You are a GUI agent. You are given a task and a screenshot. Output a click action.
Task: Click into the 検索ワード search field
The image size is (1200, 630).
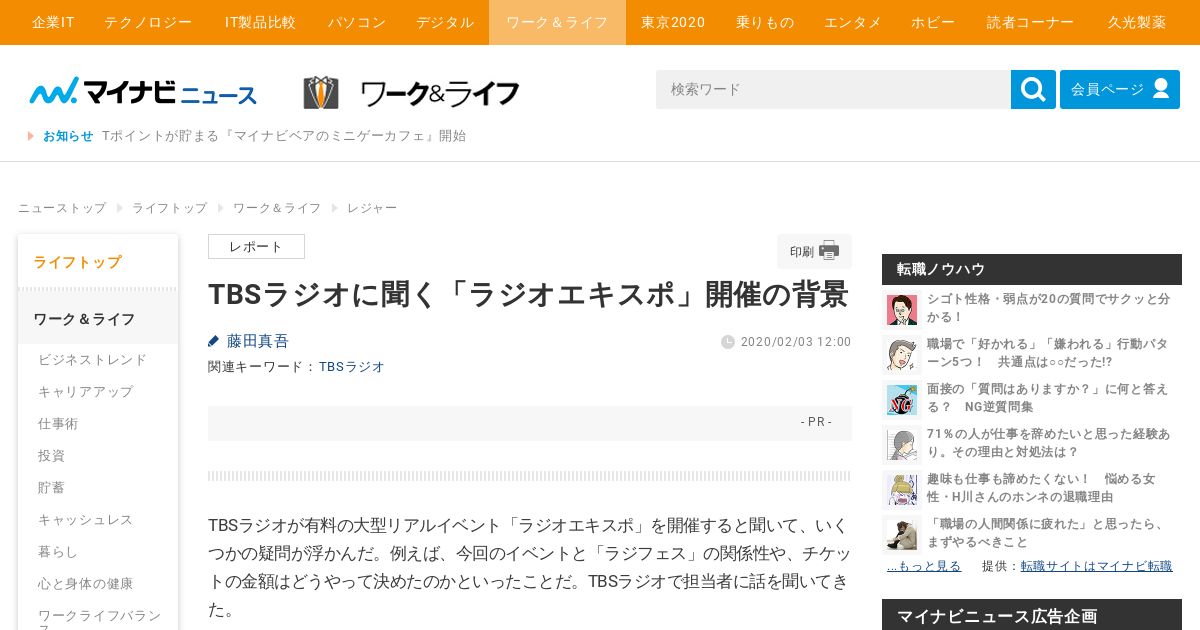[833, 89]
